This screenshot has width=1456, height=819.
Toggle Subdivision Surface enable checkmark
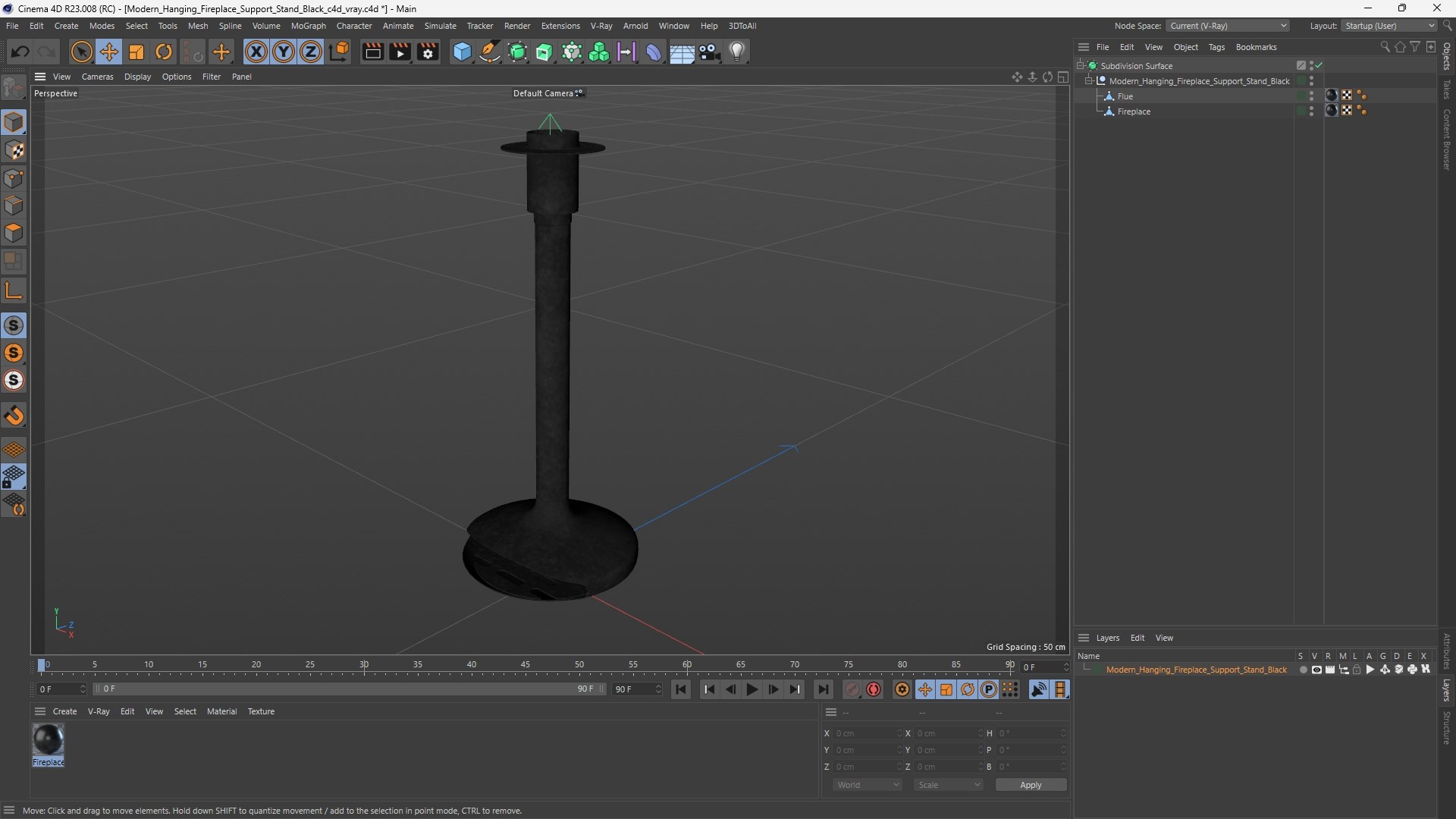click(1319, 65)
